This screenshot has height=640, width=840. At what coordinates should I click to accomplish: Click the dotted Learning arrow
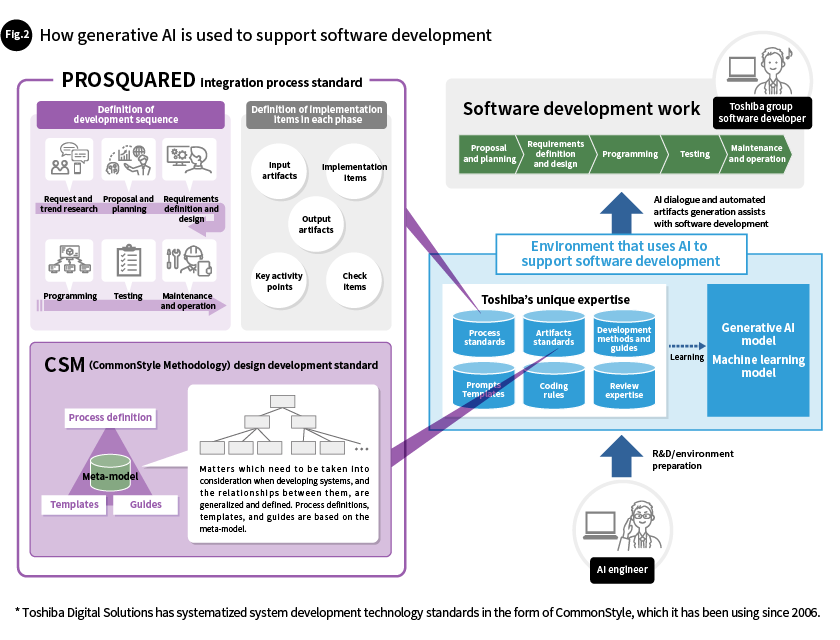[687, 346]
